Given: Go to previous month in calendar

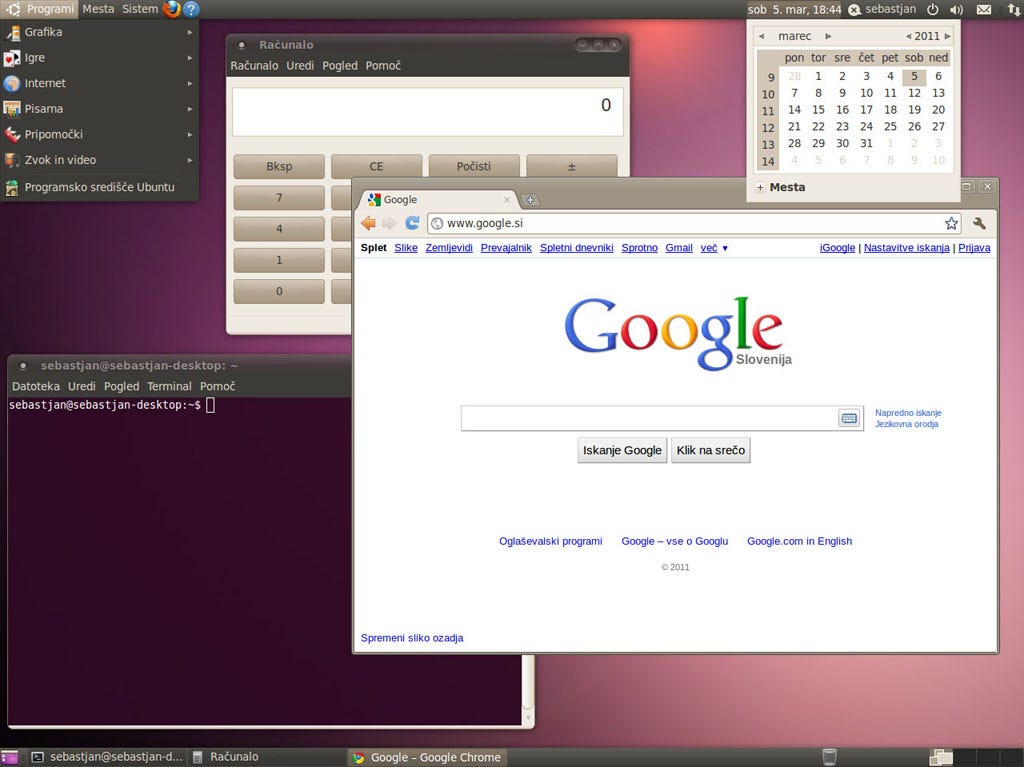Looking at the screenshot, I should pyautogui.click(x=761, y=36).
